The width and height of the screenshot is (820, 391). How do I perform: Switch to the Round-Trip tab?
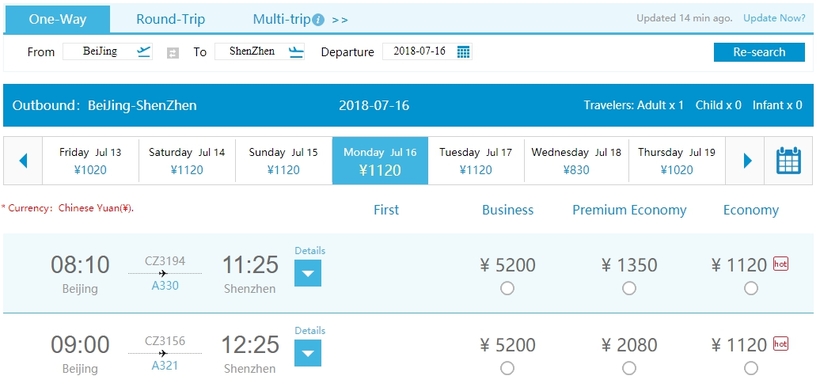pyautogui.click(x=170, y=19)
